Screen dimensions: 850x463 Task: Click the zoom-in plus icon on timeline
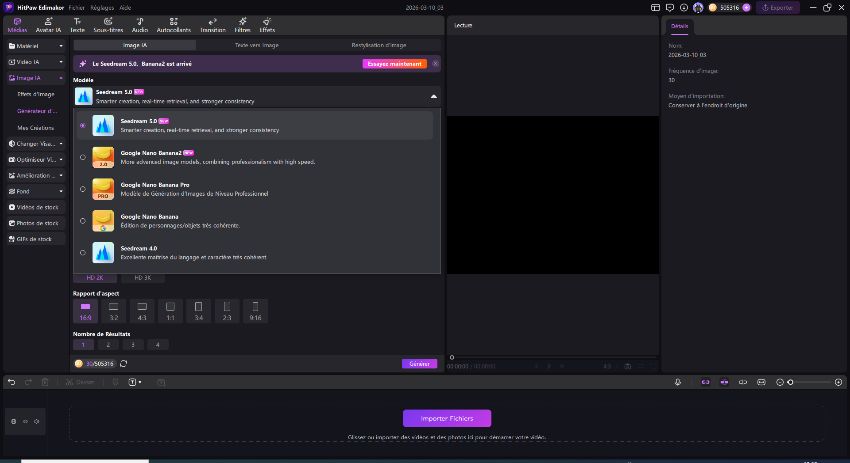point(839,382)
